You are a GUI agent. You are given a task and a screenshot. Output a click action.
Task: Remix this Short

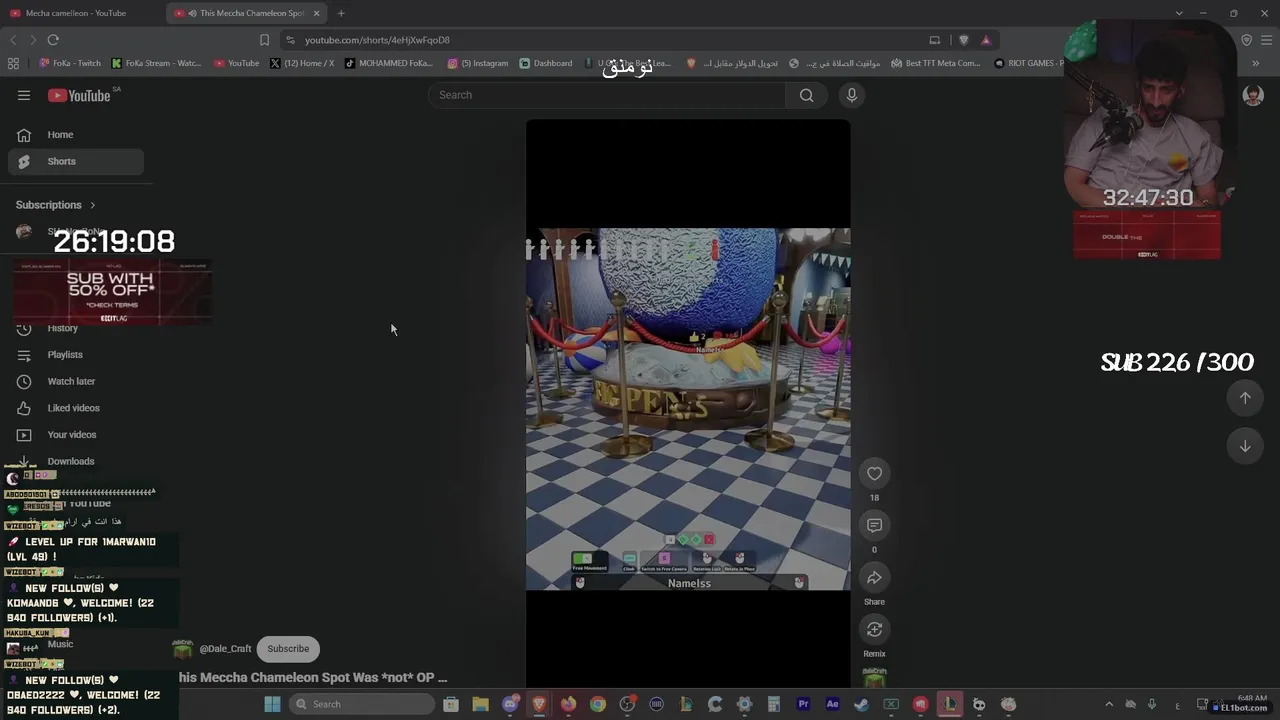pos(874,630)
